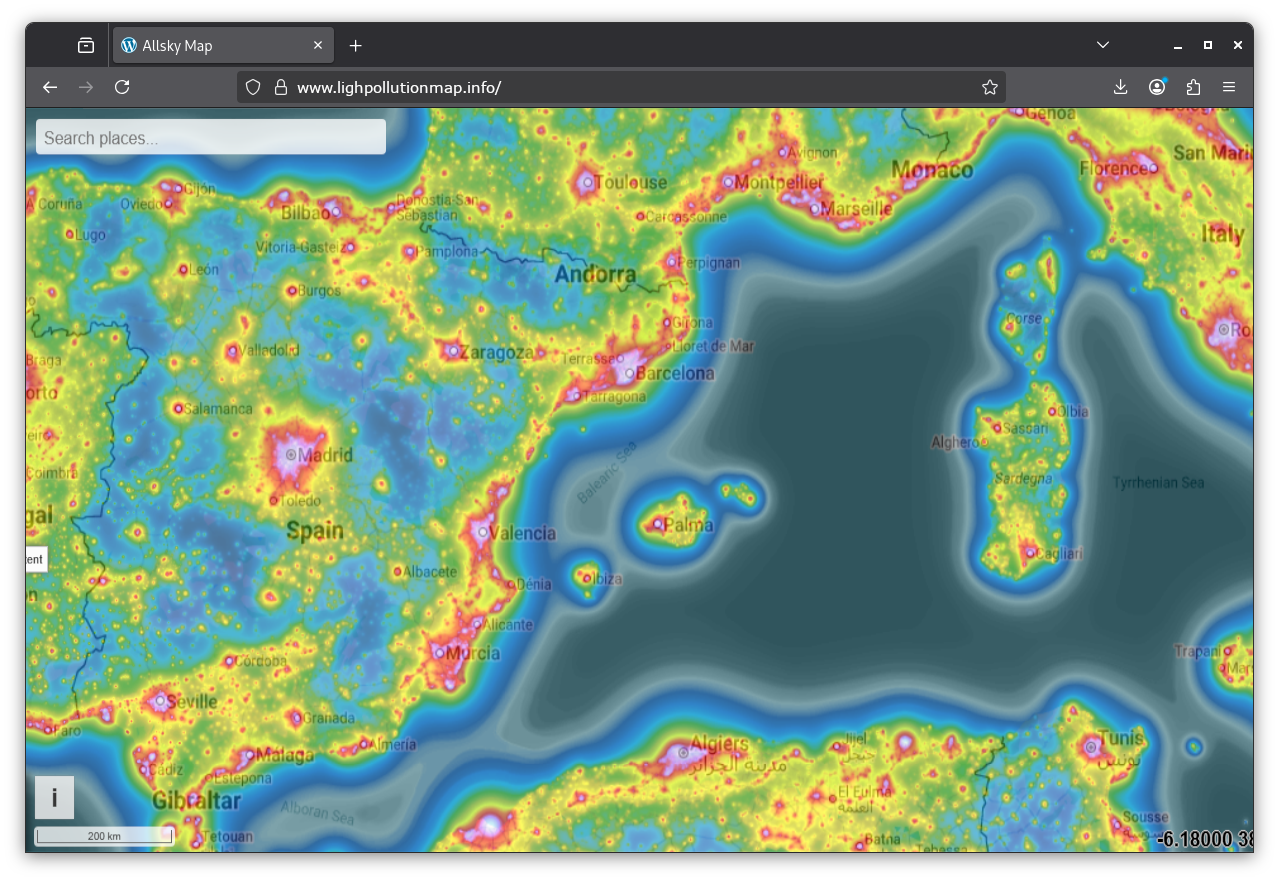Go back using the back arrow
Viewport: 1279px width, 881px height.
click(x=50, y=87)
